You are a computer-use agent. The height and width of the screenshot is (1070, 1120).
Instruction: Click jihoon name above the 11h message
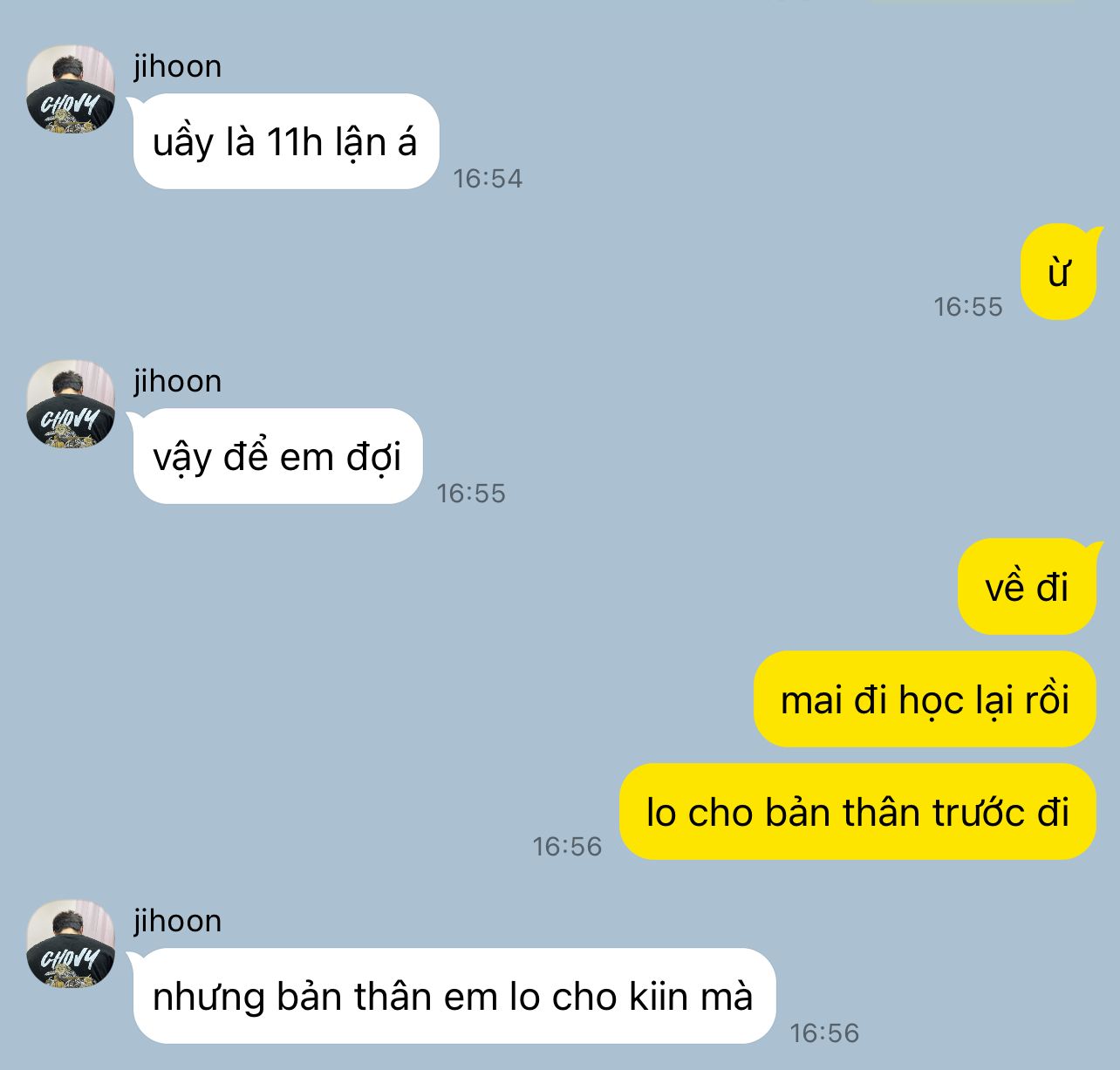tap(178, 66)
